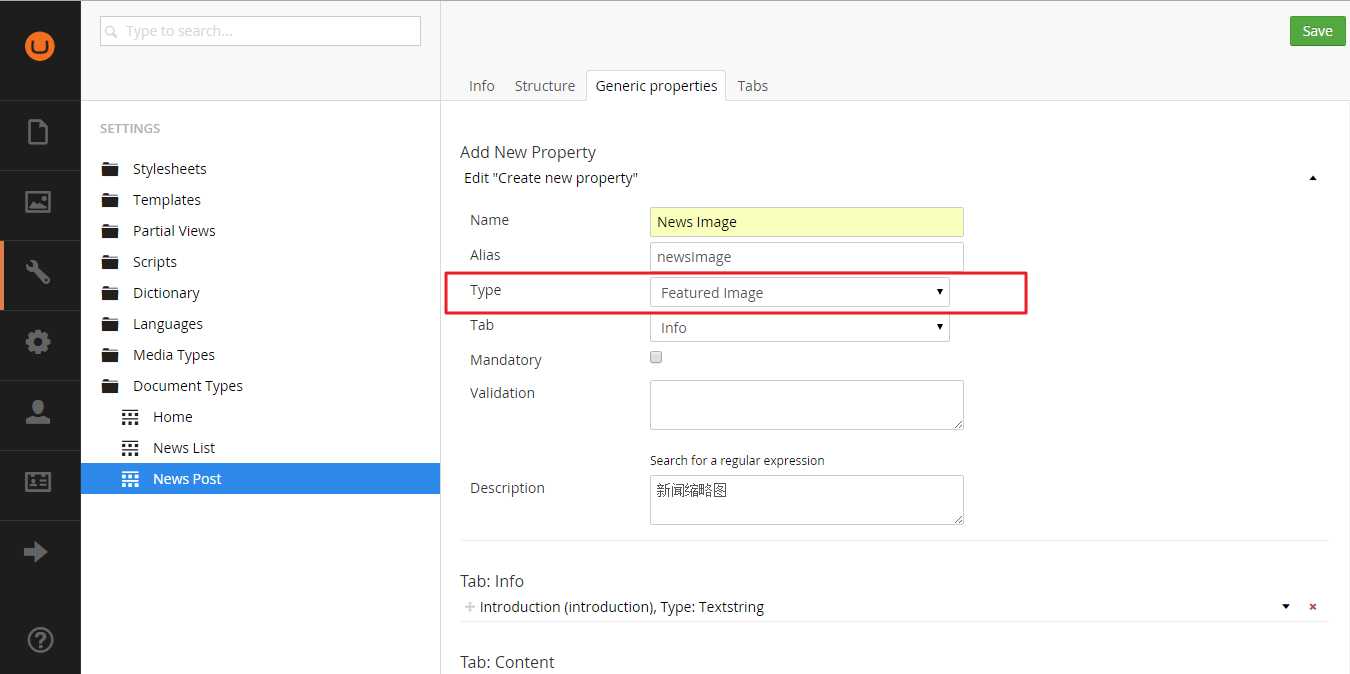Viewport: 1350px width, 674px height.
Task: Select Languages in the settings tree
Action: point(168,324)
